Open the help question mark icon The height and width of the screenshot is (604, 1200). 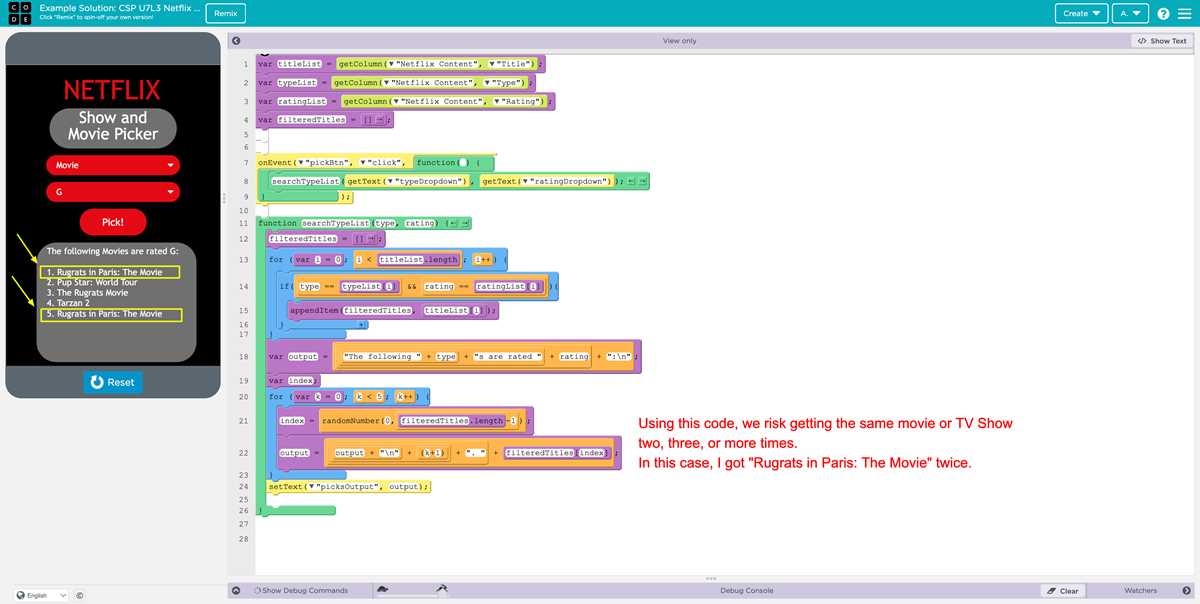pos(1164,13)
